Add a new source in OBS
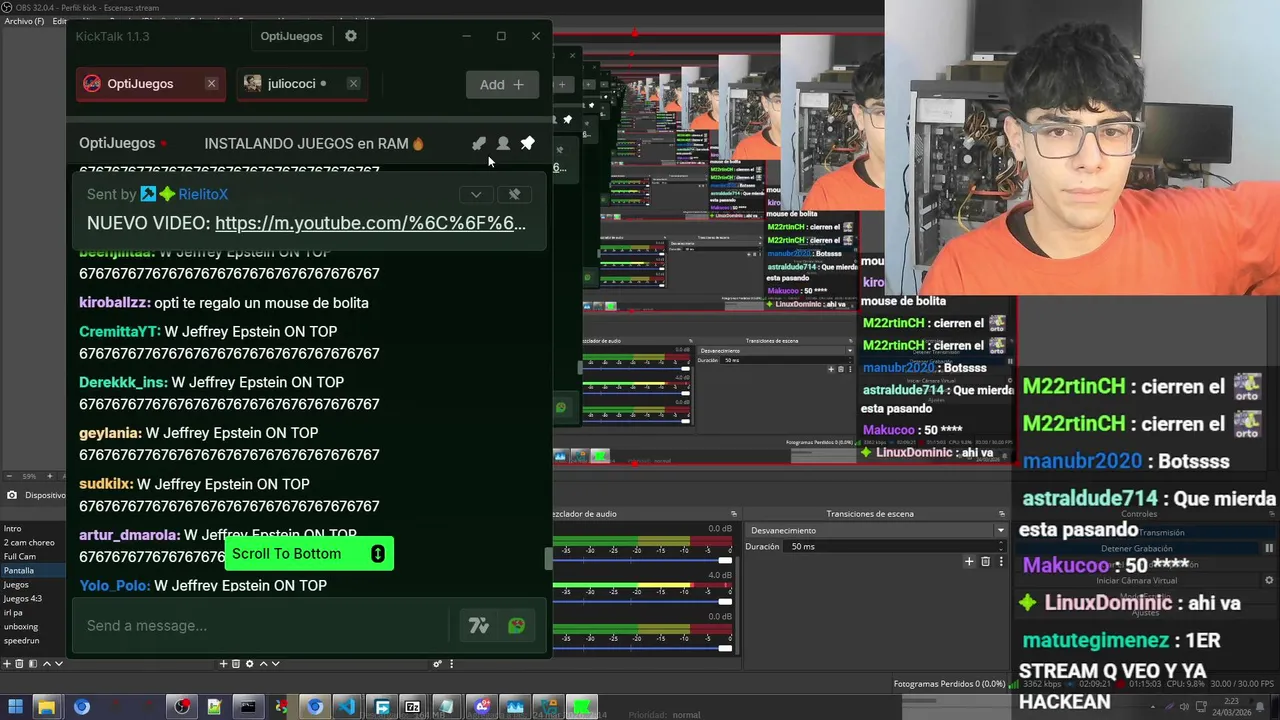 (x=223, y=664)
